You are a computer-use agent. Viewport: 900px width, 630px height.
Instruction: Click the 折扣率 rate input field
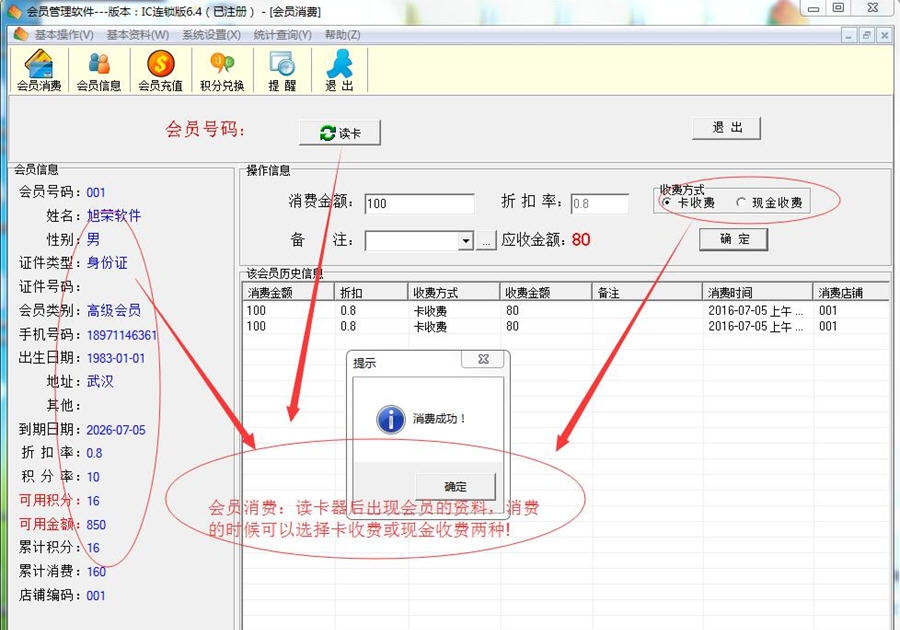pos(599,203)
